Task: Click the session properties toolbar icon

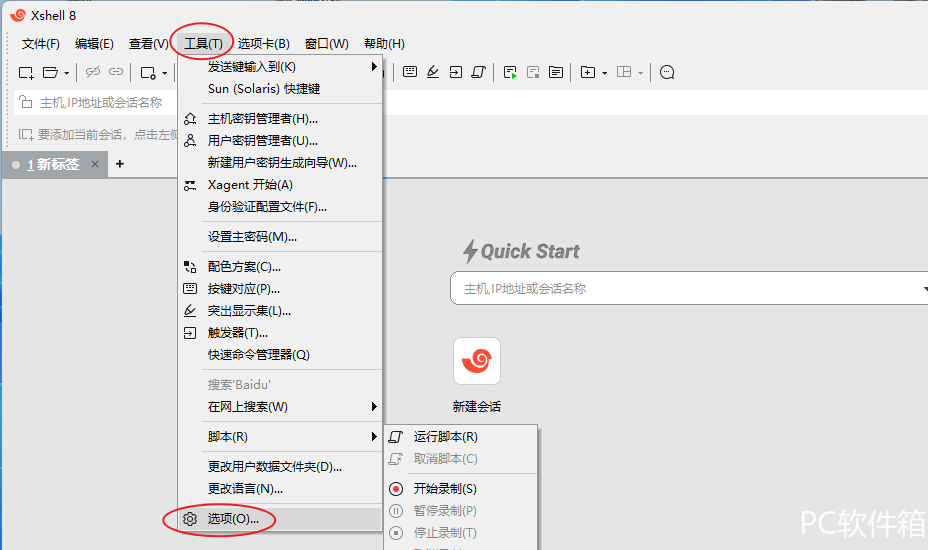Action: click(148, 73)
